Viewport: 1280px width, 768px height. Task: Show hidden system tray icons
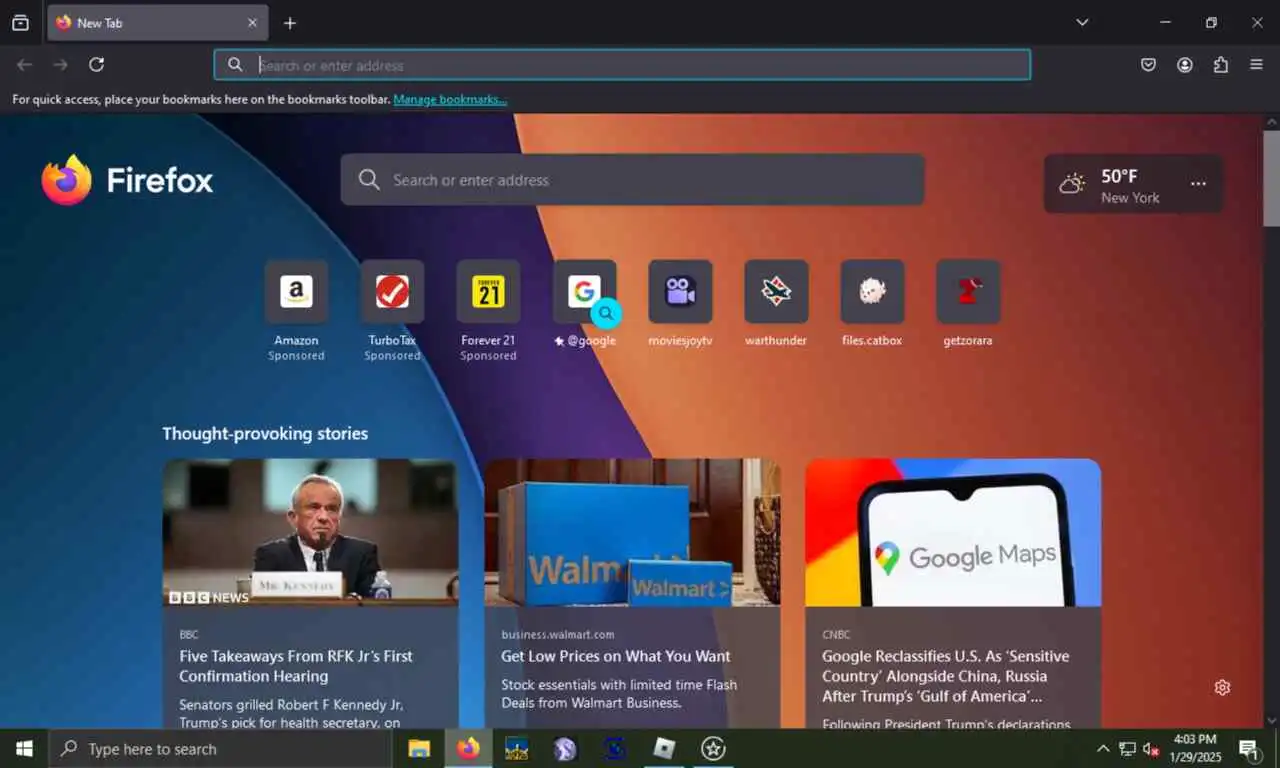pyautogui.click(x=1103, y=748)
